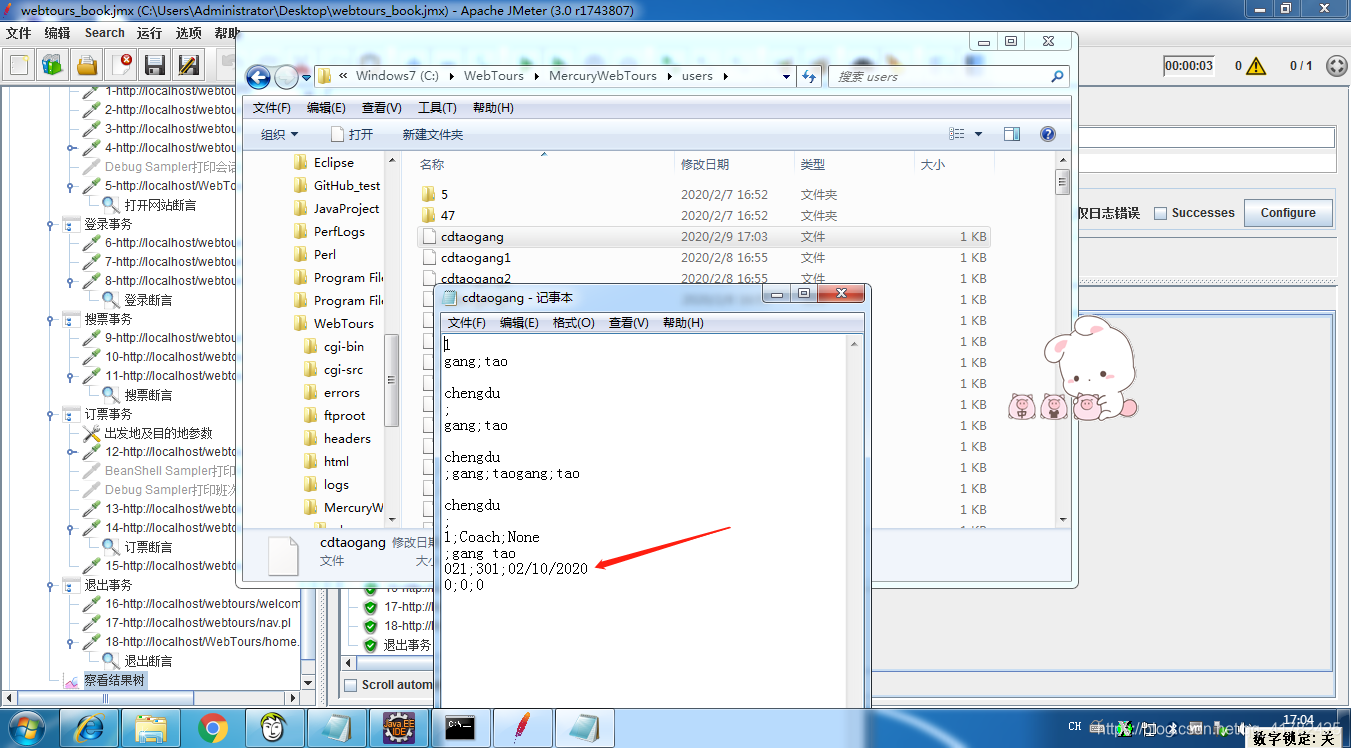This screenshot has height=748, width=1351.
Task: Open Notepad 文件(F) menu
Action: pyautogui.click(x=467, y=323)
